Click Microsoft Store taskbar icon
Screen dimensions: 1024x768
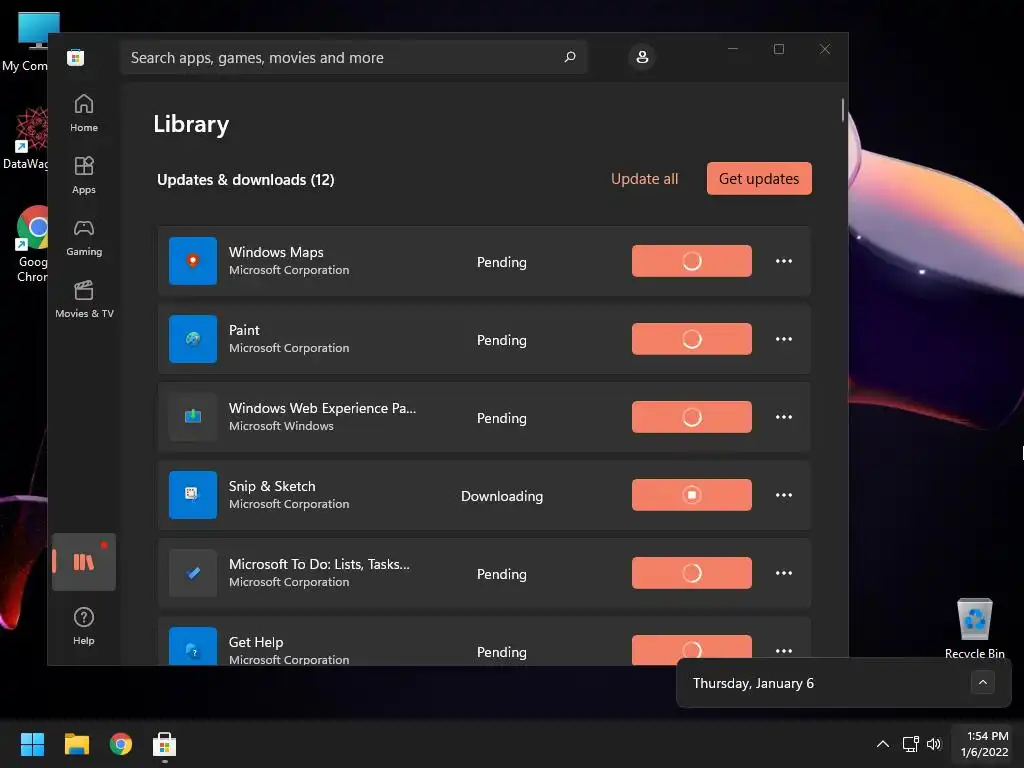click(165, 744)
